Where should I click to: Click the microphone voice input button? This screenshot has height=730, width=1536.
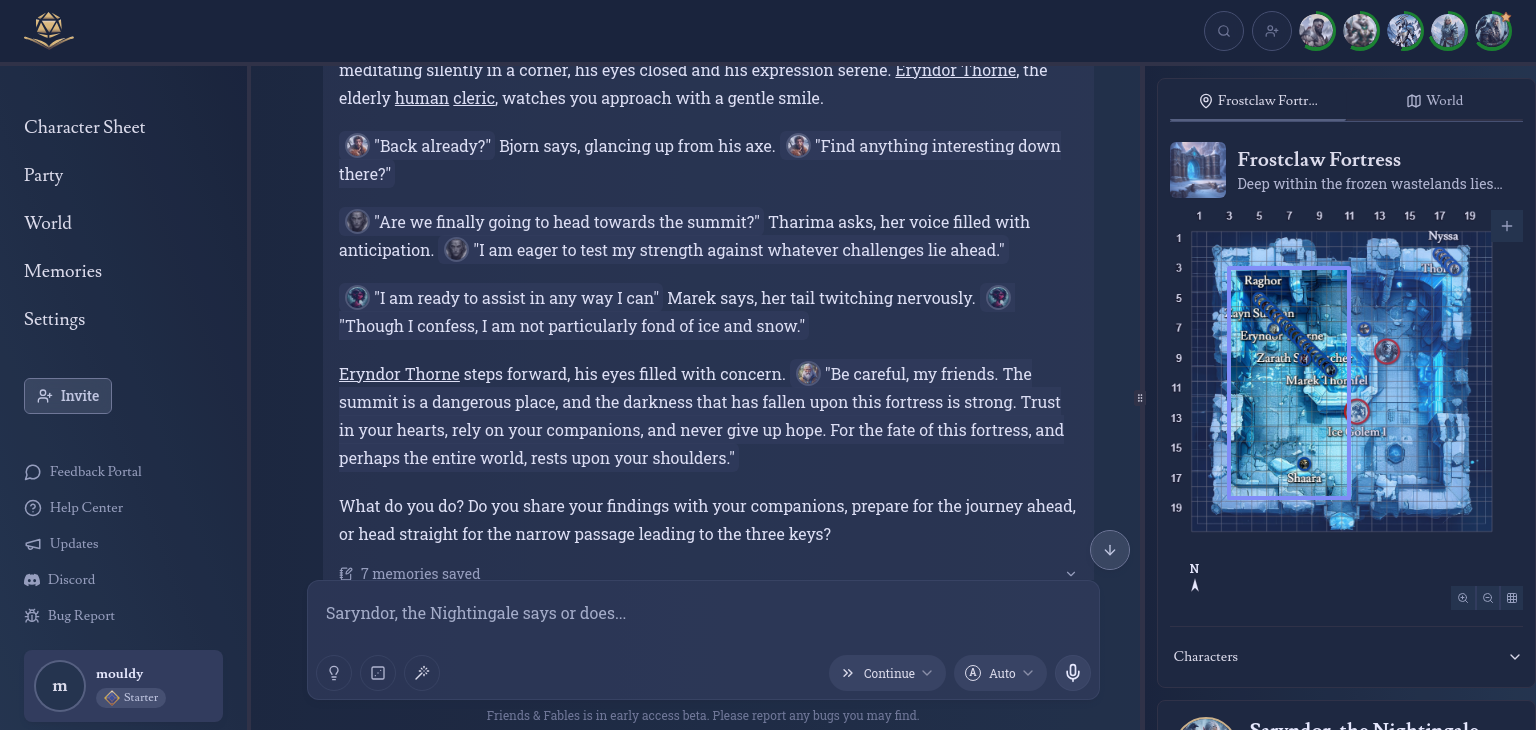[1073, 673]
